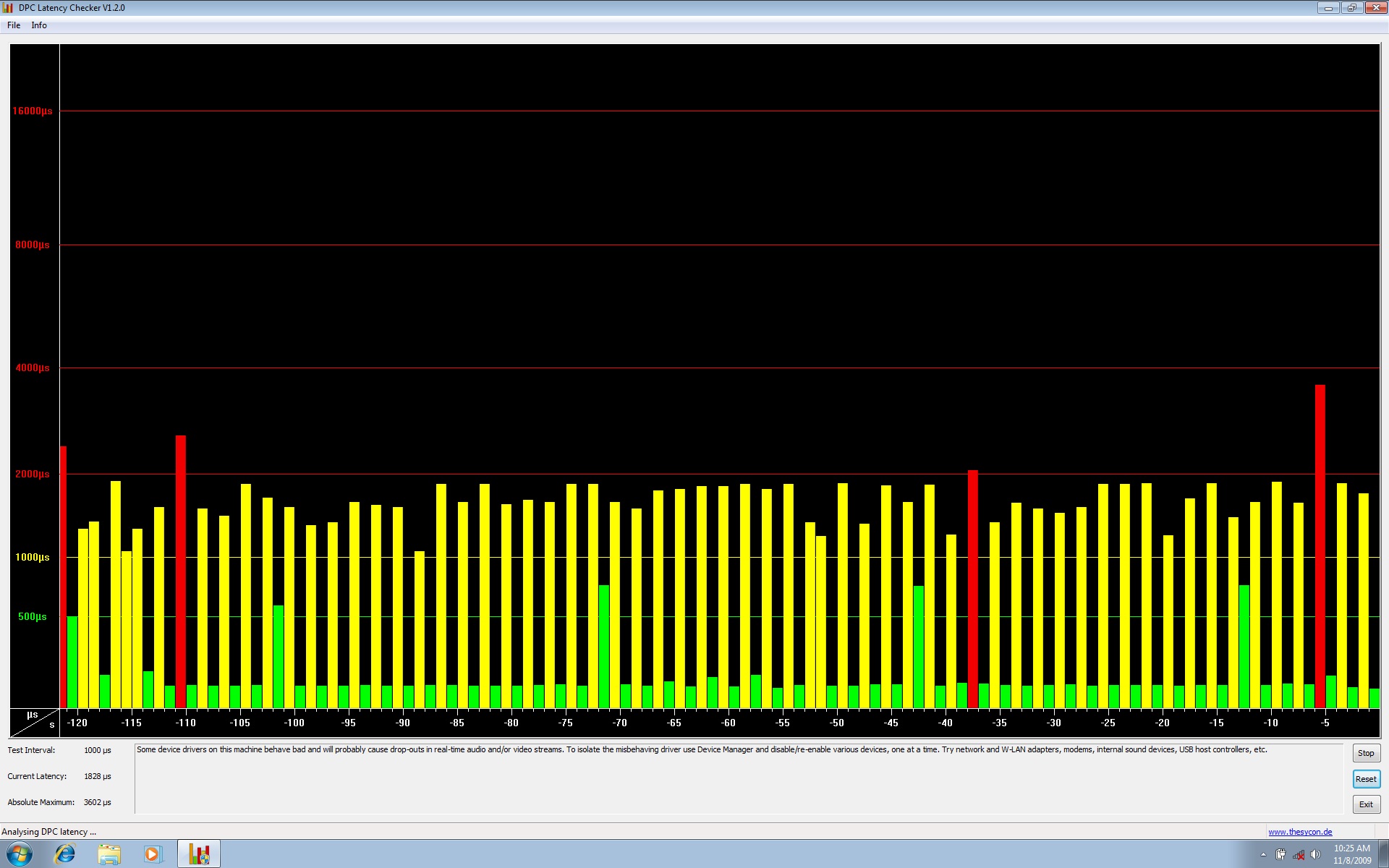This screenshot has width=1389, height=868.
Task: Open the Info menu
Action: (x=39, y=25)
